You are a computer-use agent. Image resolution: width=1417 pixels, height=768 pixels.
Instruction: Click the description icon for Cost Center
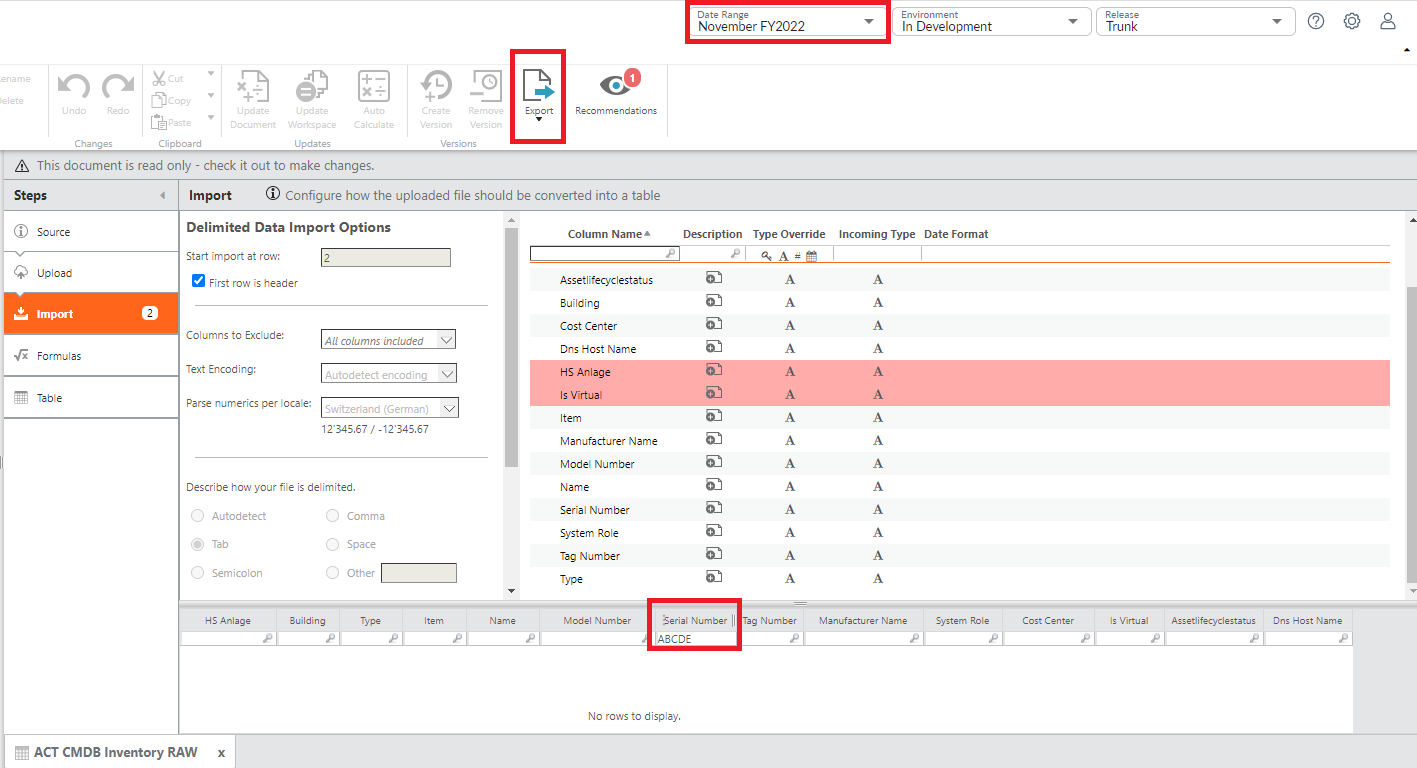713,325
